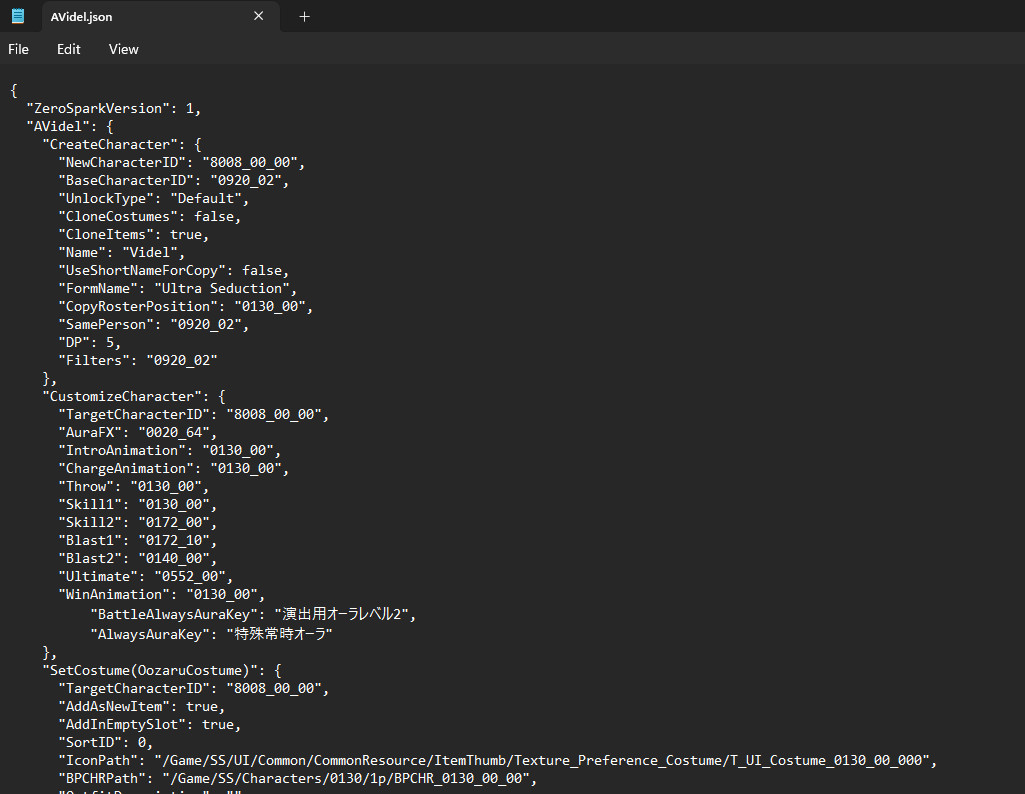The height and width of the screenshot is (794, 1025).
Task: Click the "CreateCharacter" section name
Action: [112, 144]
